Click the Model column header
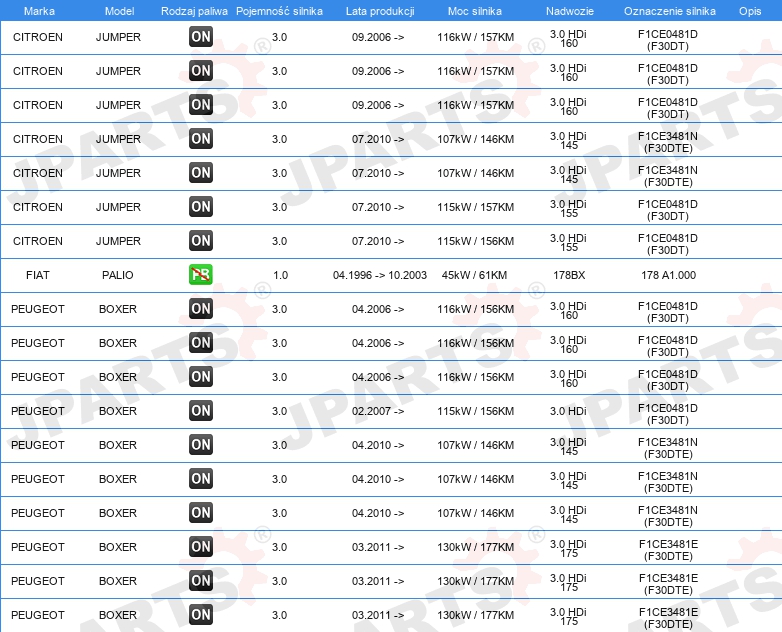This screenshot has width=782, height=632. tap(119, 11)
